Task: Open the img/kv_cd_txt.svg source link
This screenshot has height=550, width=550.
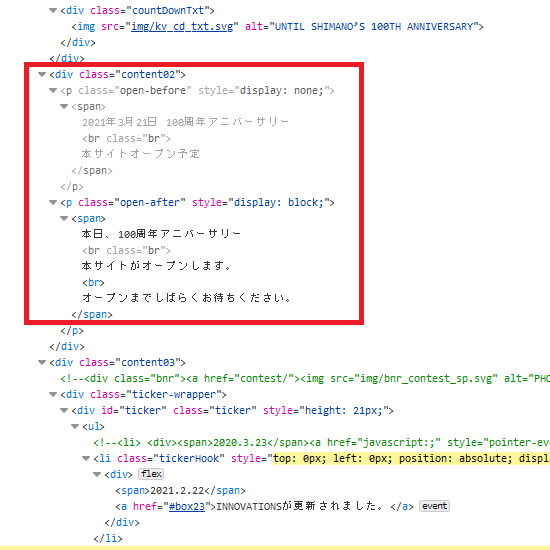Action: (182, 27)
